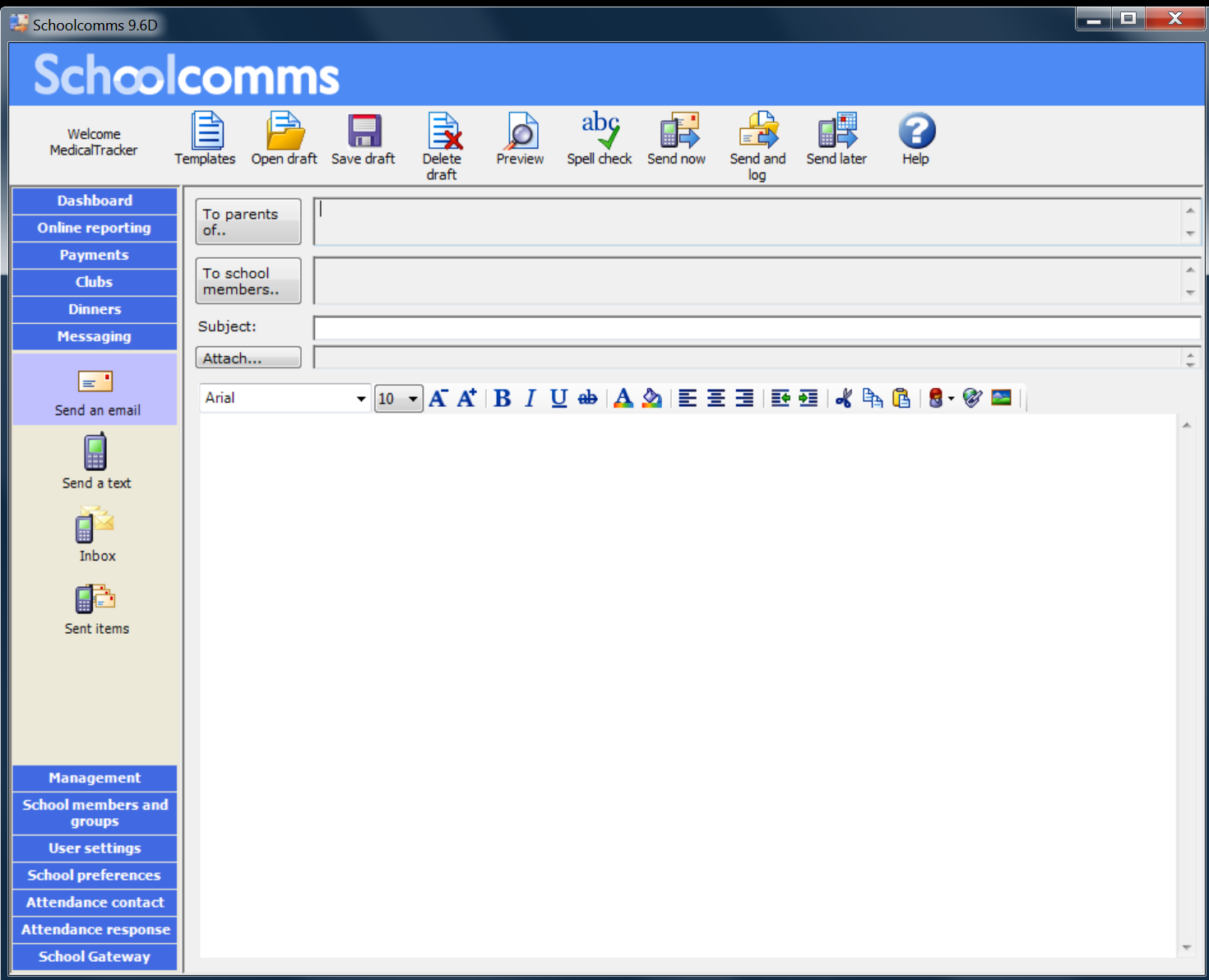Open the traffic light icon dropdown
The height and width of the screenshot is (980, 1209).
click(951, 399)
